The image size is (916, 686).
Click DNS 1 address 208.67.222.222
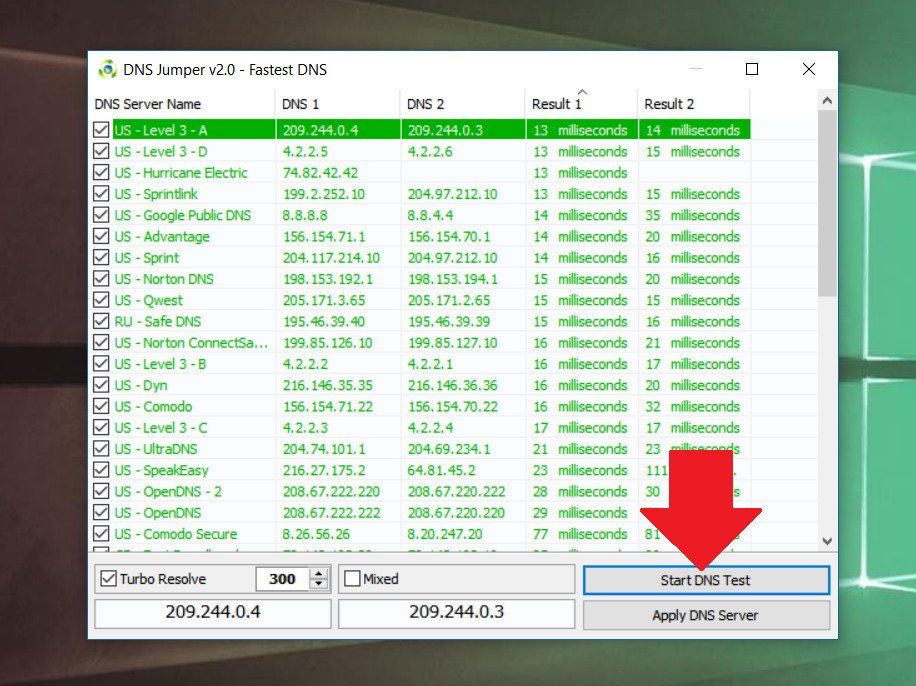pos(332,512)
